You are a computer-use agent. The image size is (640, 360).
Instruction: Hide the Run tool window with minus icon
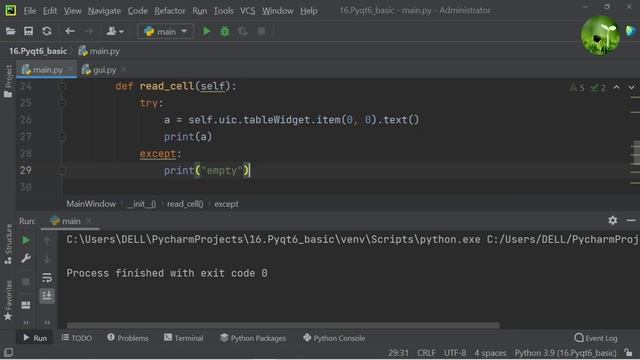point(631,220)
